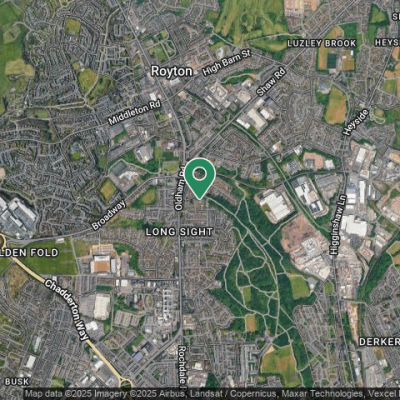Click the Chadderton Way road label
Screen dimensions: 400x400
pyautogui.click(x=67, y=310)
